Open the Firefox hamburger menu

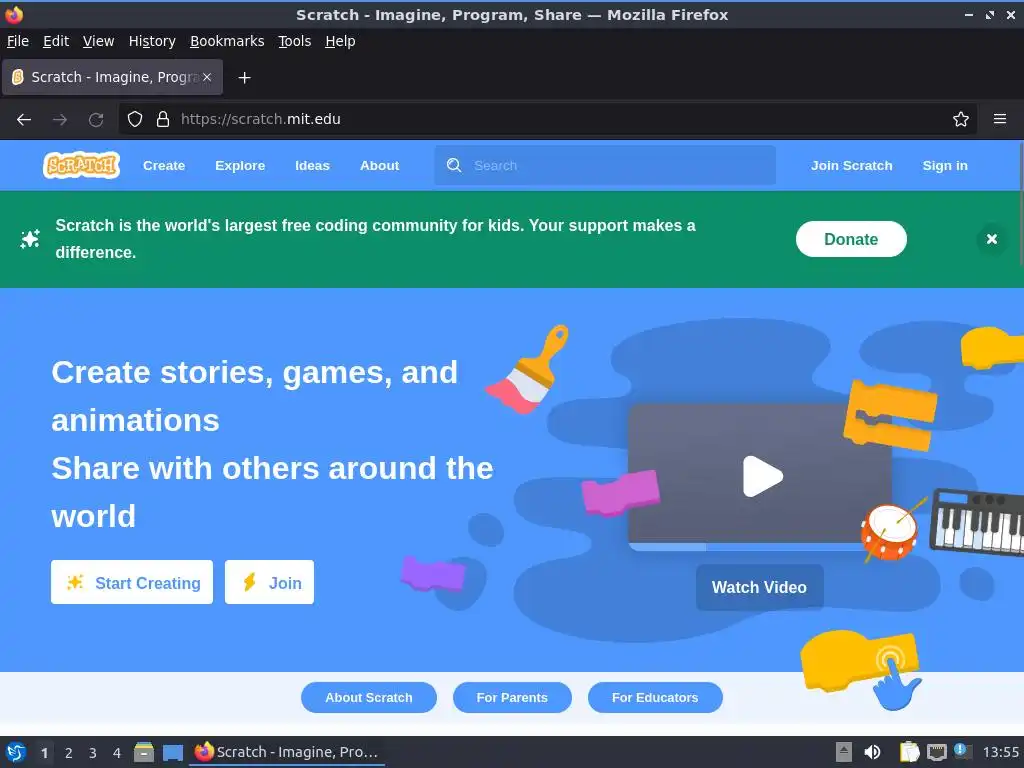point(1000,120)
